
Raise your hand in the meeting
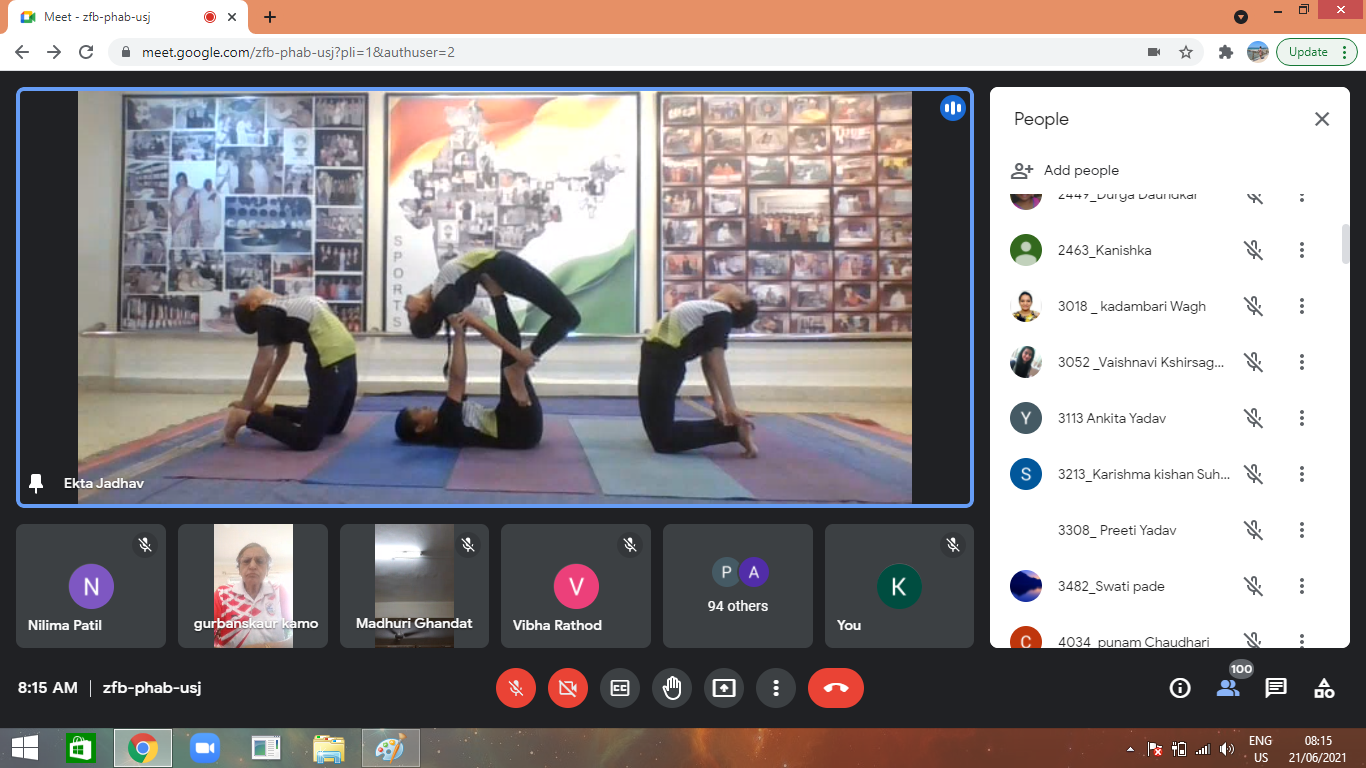coord(672,688)
